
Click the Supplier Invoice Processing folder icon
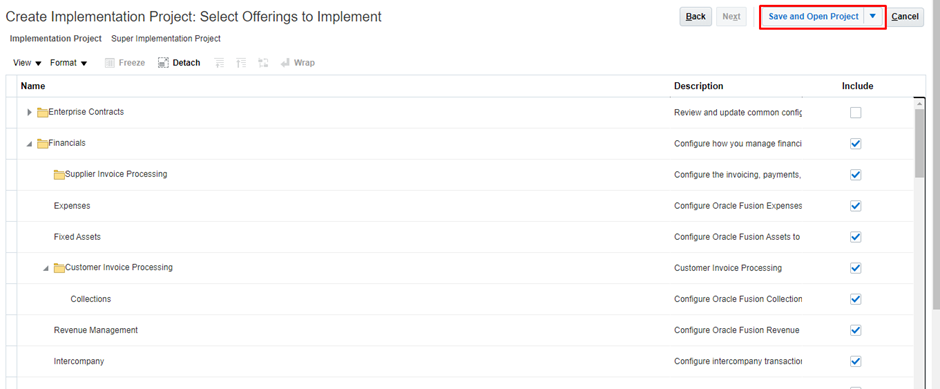coord(59,174)
